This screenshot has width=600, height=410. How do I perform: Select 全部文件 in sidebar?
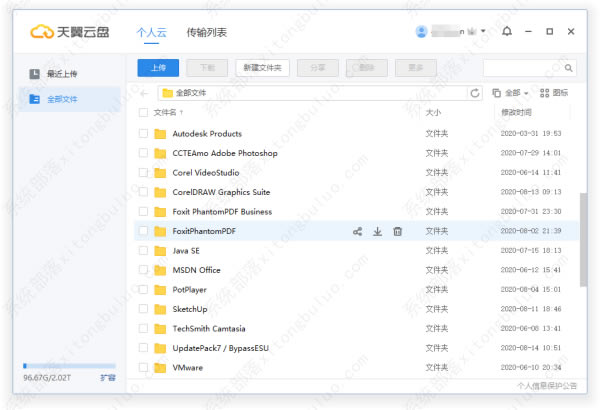point(70,100)
